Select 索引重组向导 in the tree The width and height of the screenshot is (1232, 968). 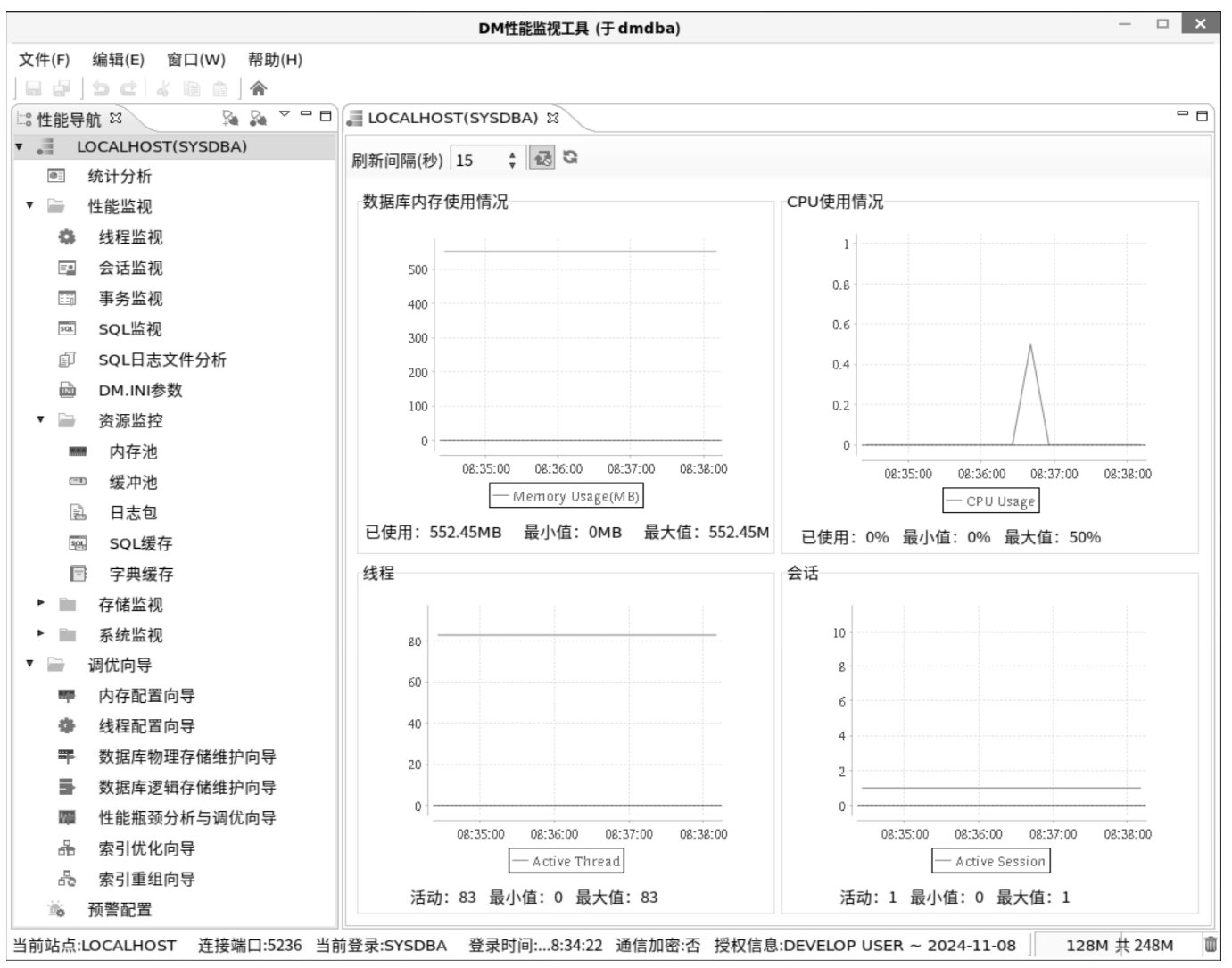click(x=146, y=879)
